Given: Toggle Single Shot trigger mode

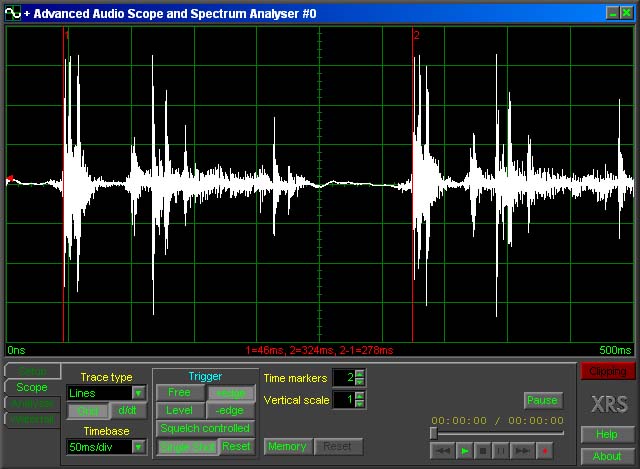Looking at the screenshot, I should 188,447.
